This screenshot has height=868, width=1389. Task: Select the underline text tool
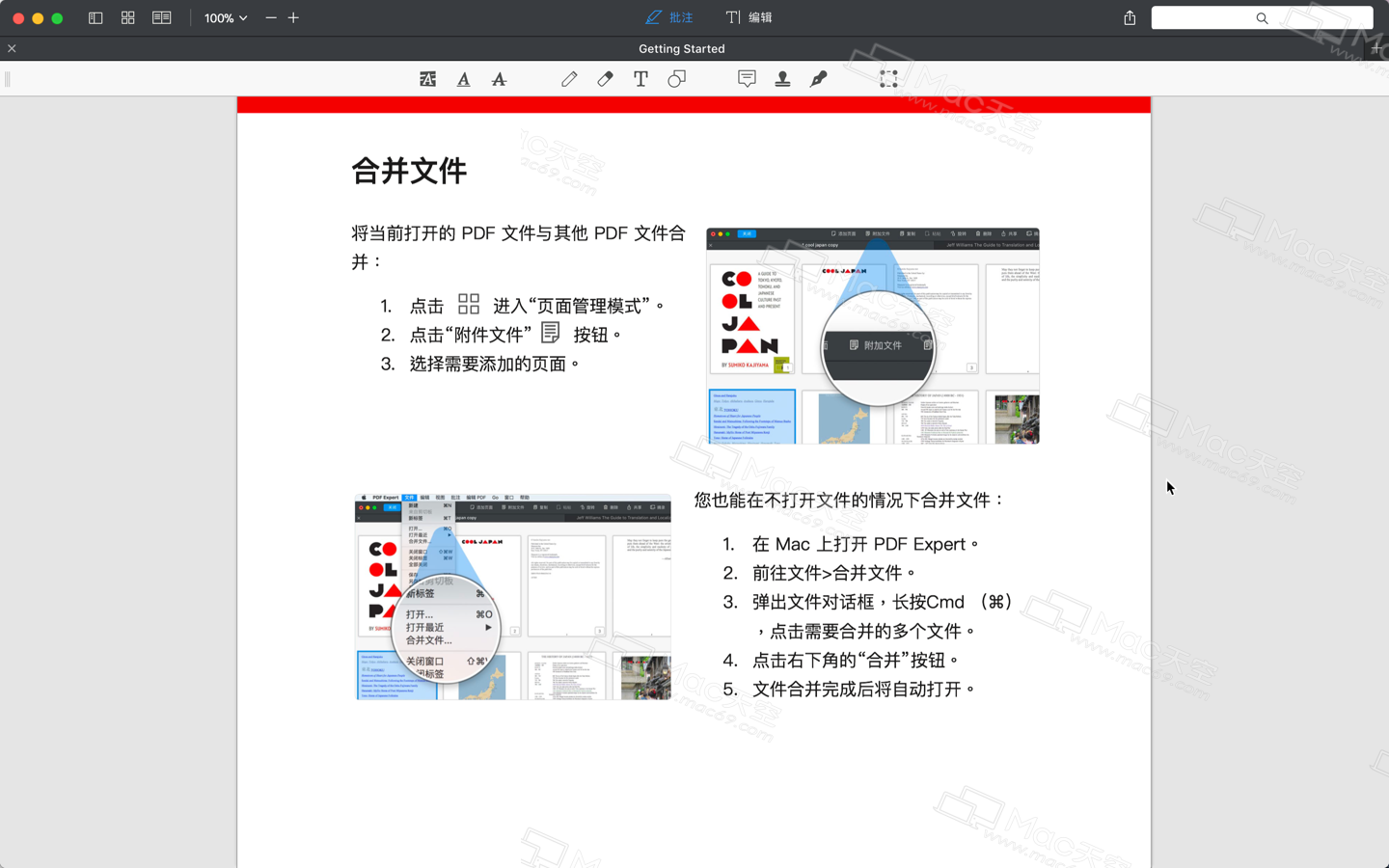(464, 79)
